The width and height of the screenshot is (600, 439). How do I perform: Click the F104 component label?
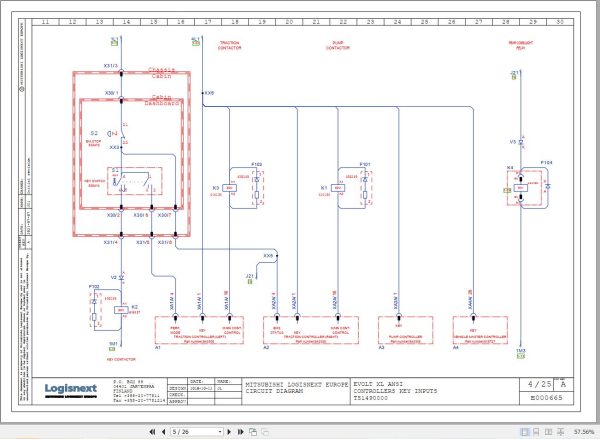click(546, 163)
